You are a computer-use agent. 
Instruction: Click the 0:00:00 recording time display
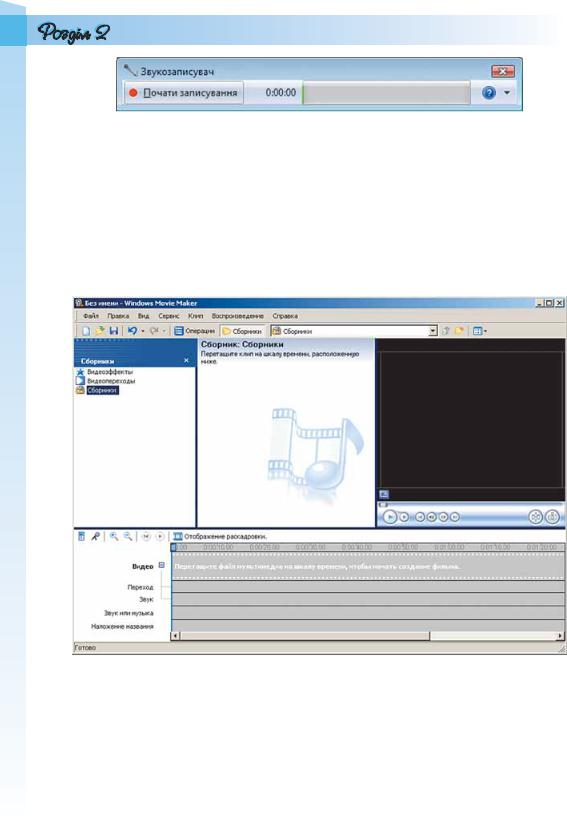click(x=280, y=93)
